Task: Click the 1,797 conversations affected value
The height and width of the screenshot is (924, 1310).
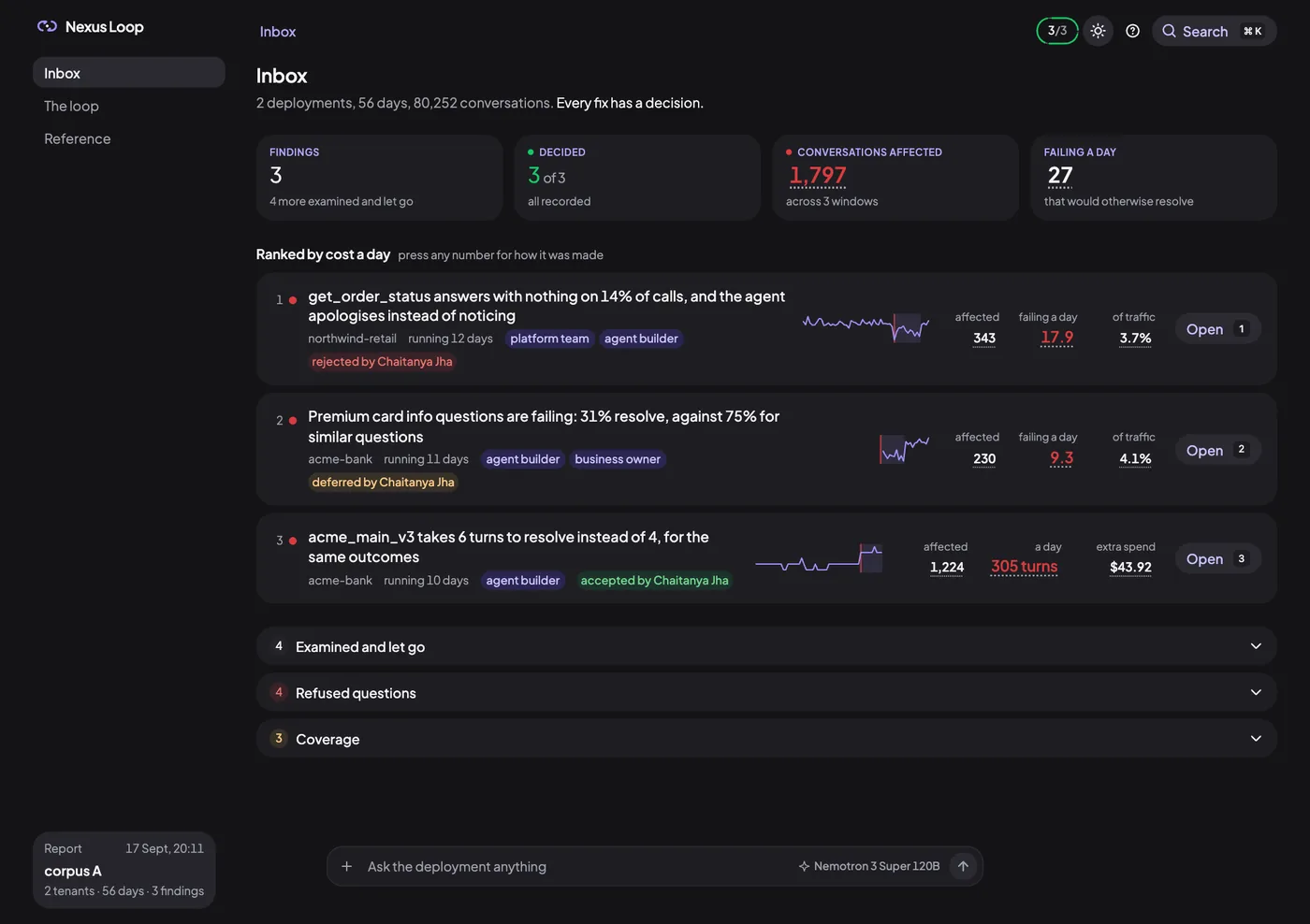Action: (x=818, y=176)
